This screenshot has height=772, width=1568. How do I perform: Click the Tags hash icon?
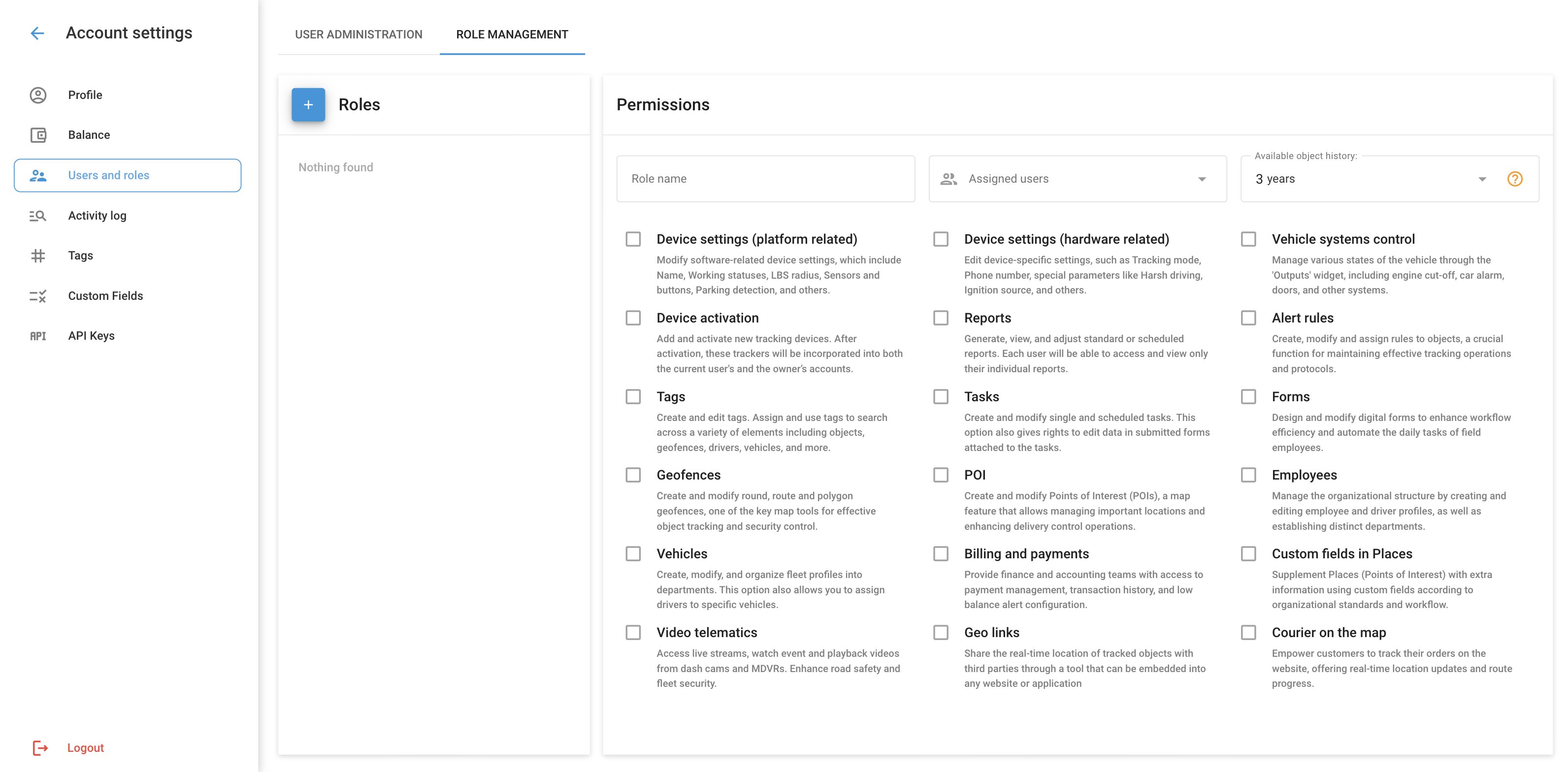click(x=38, y=256)
